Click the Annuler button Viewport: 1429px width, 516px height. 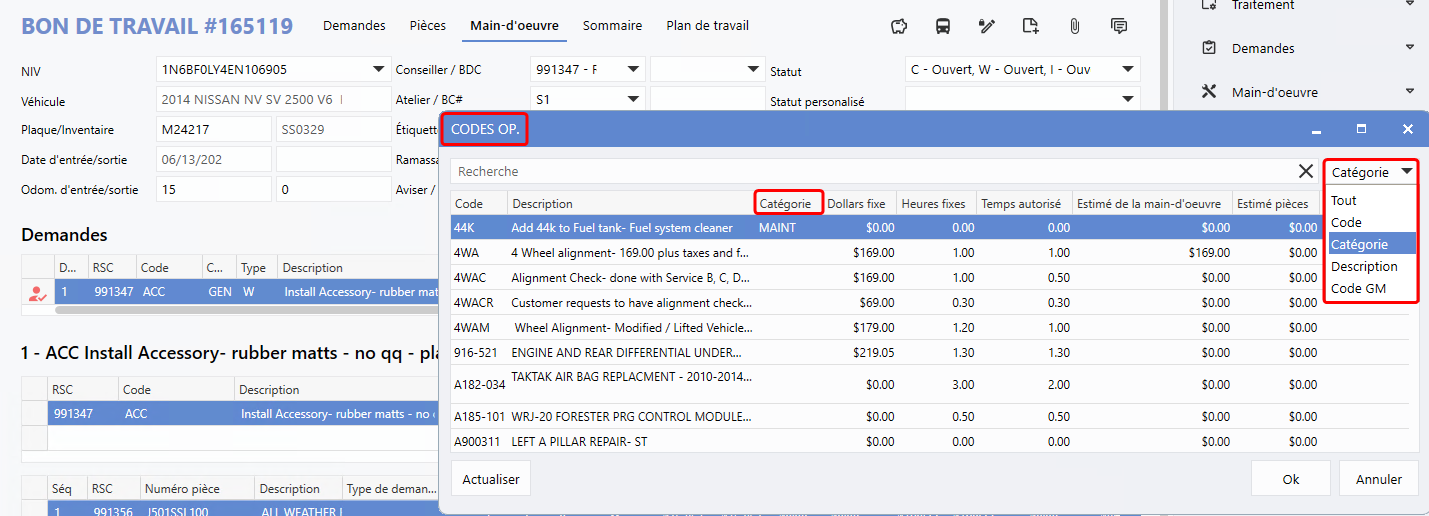[1378, 479]
